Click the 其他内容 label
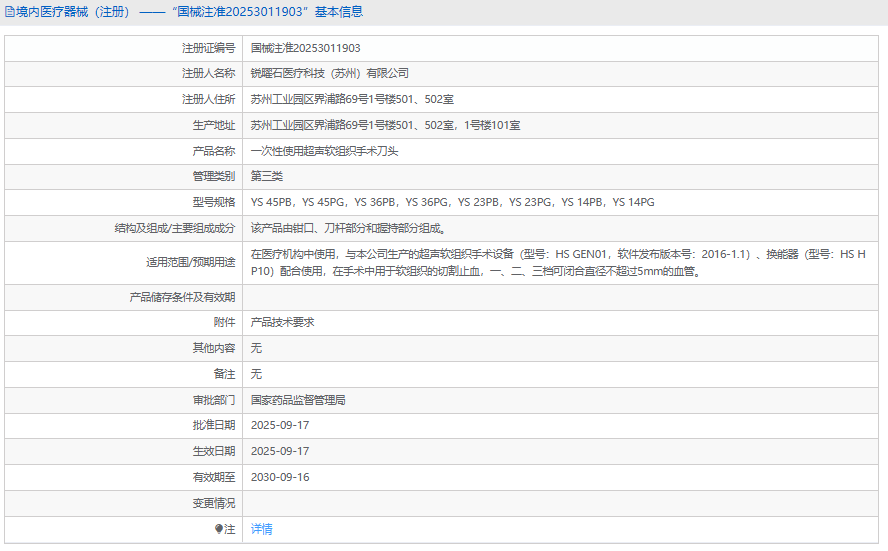This screenshot has width=888, height=551. click(214, 348)
